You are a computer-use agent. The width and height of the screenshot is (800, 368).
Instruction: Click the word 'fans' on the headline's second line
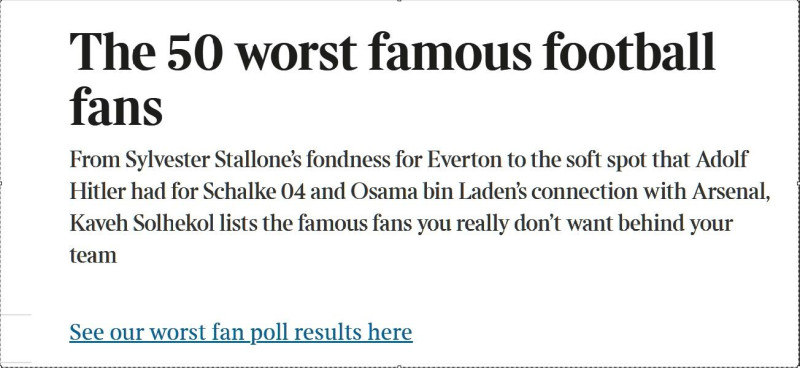coord(116,106)
